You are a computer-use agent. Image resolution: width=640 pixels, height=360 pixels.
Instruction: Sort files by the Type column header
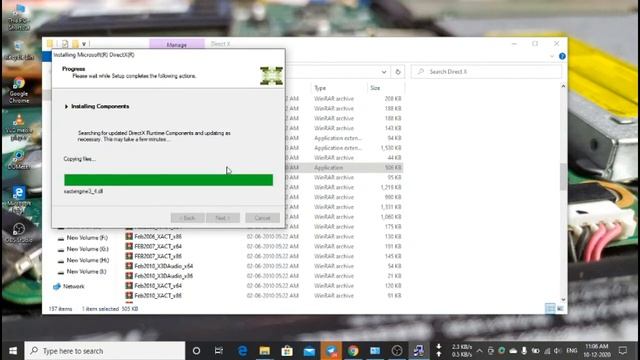(x=320, y=88)
